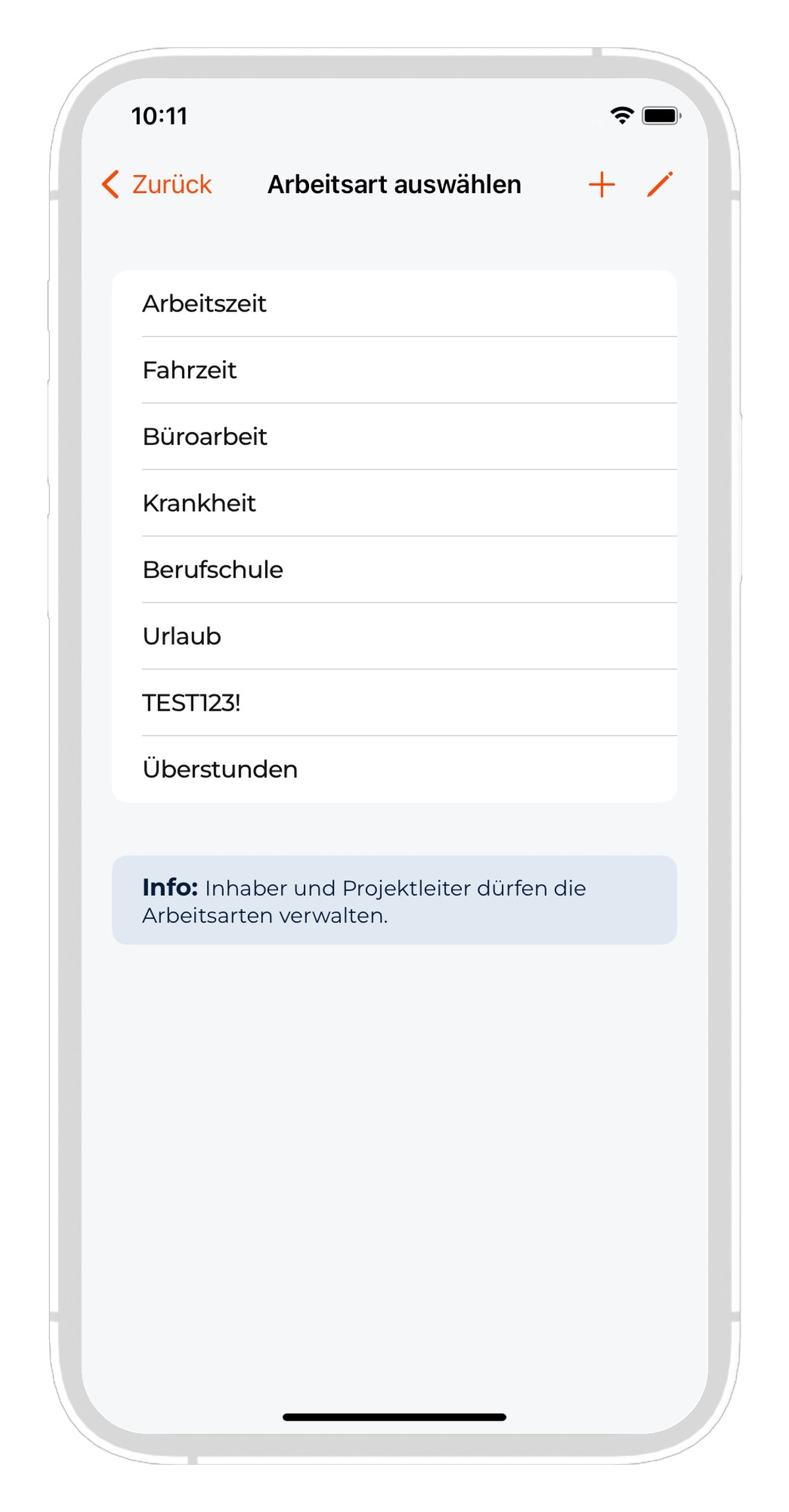The width and height of the screenshot is (789, 1512).
Task: Tap the Info note about Arbeitsarten
Action: tap(394, 900)
